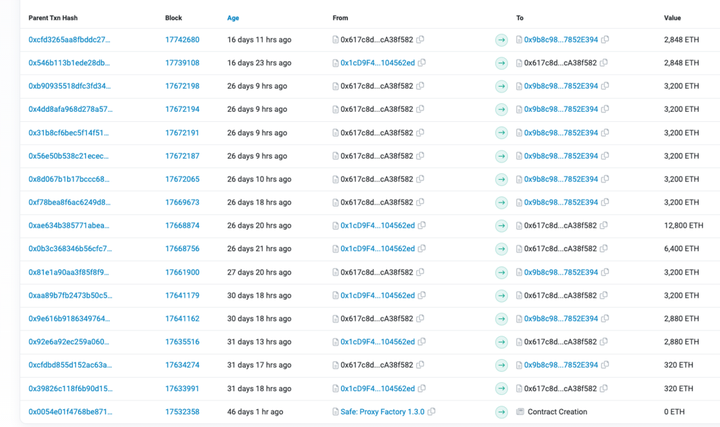Viewport: 720px width, 427px height.
Task: Open transaction 0xcfd3265aa8fbddc27...
Action: tap(69, 40)
